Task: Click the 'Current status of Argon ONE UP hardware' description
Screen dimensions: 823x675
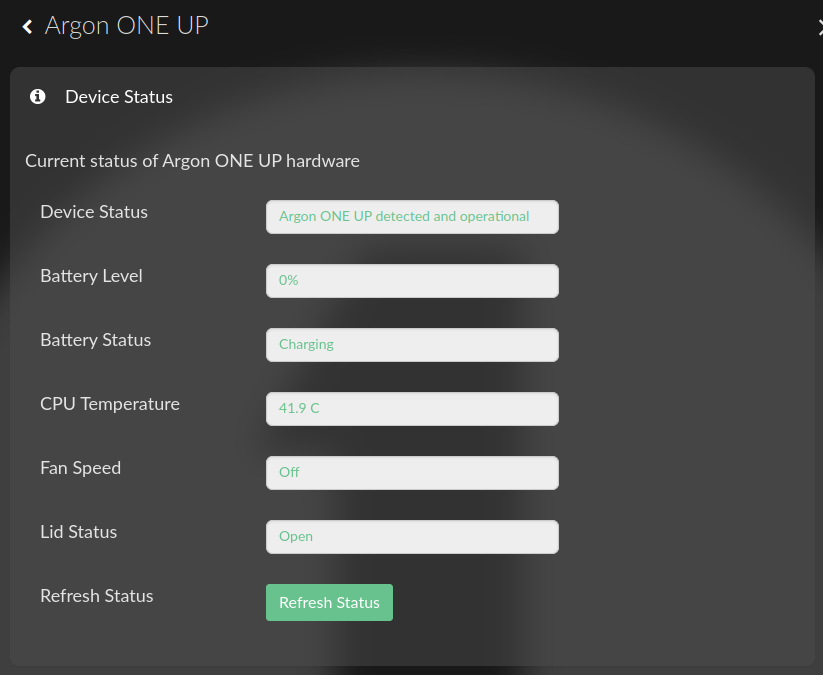Action: [192, 161]
